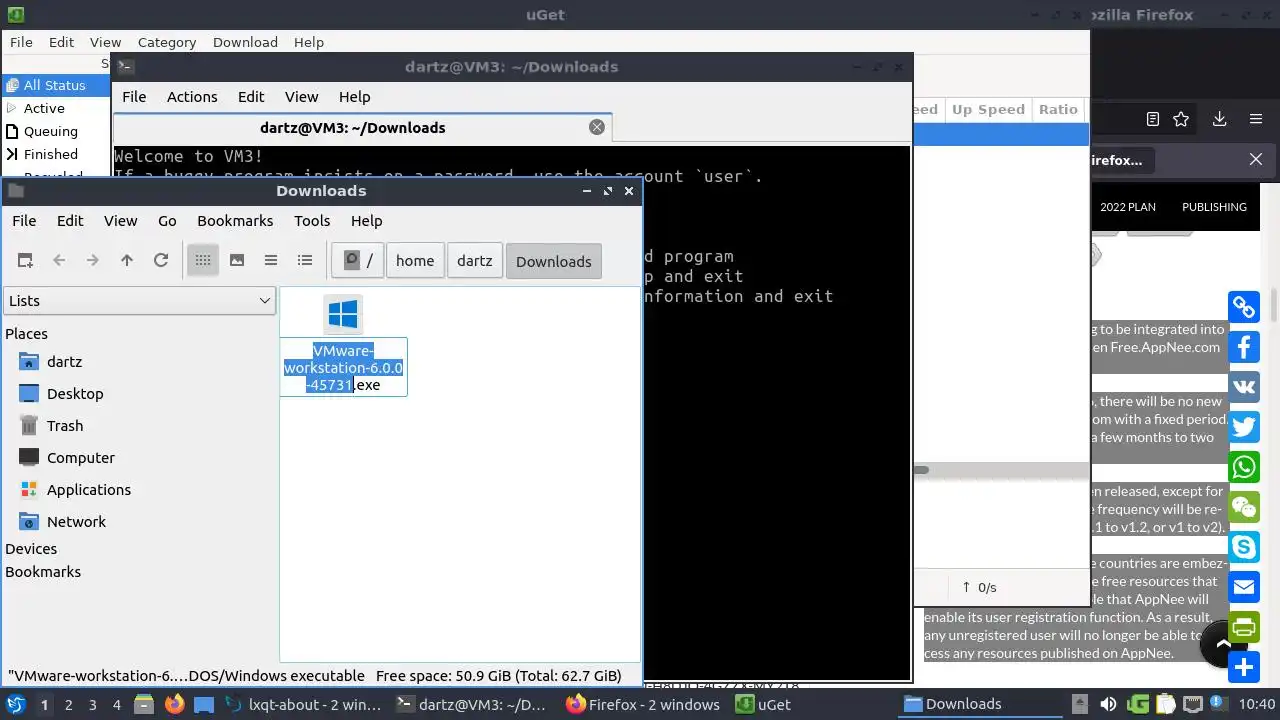Open Tools menu in file manager
Image resolution: width=1280 pixels, height=720 pixels.
click(x=312, y=221)
